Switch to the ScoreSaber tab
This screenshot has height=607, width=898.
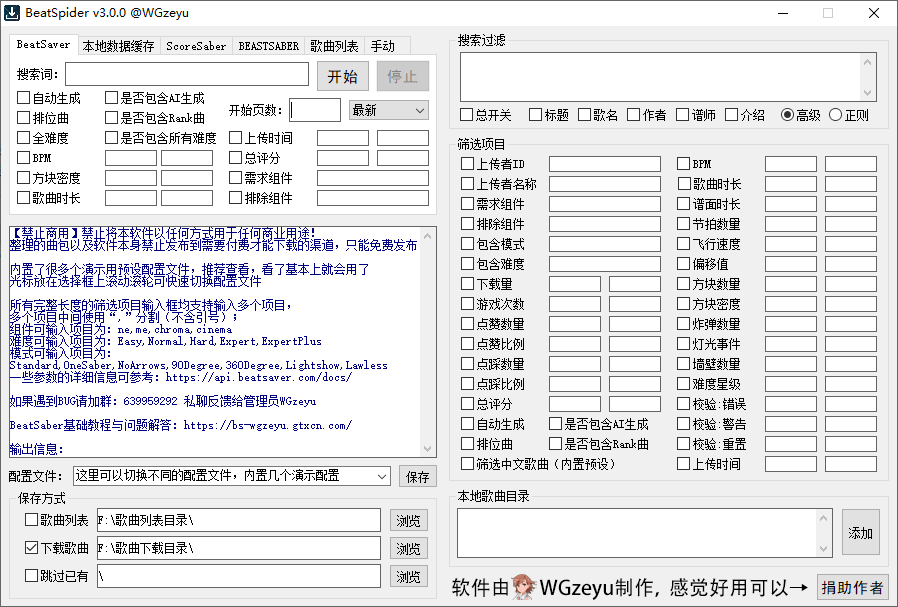point(195,46)
